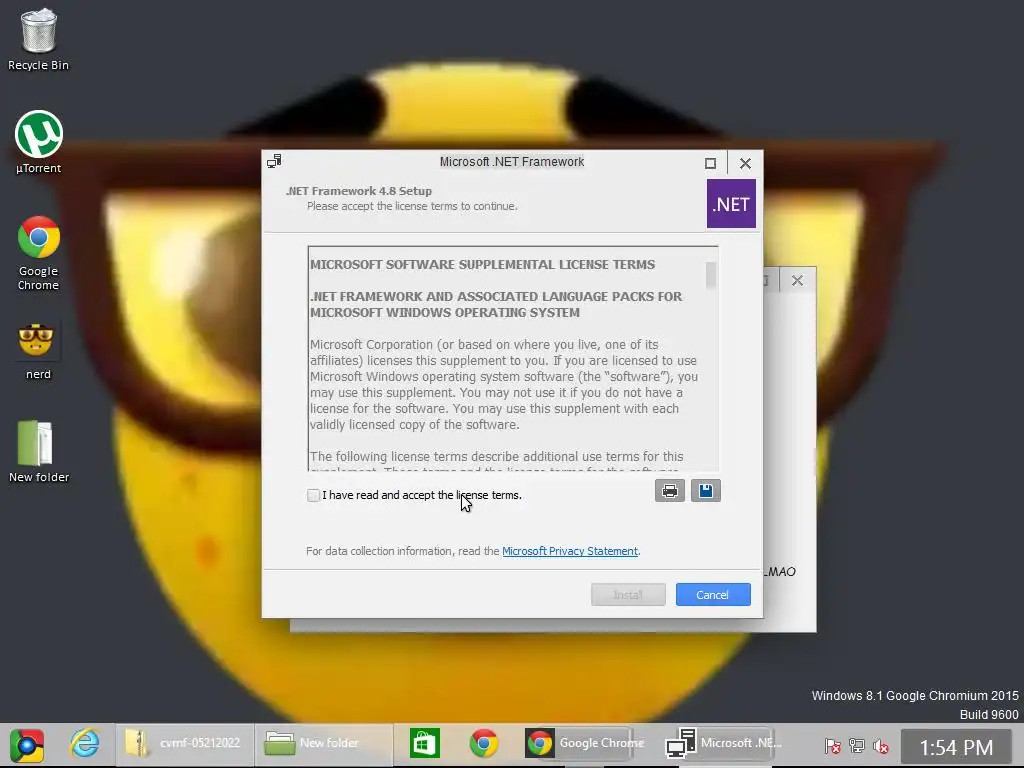Viewport: 1024px width, 768px height.
Task: Launch µTorrent from the desktop
Action: (x=39, y=142)
